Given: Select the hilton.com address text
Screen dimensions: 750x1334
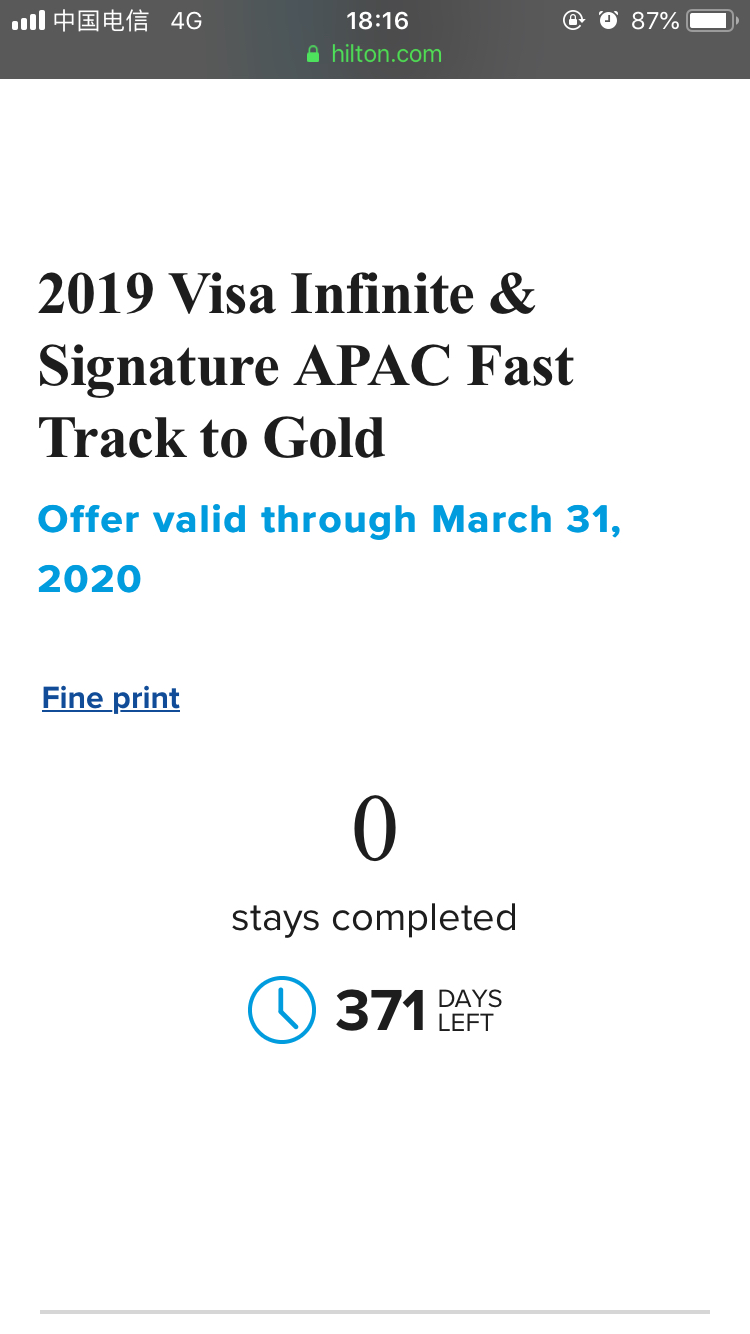Looking at the screenshot, I should click(387, 54).
